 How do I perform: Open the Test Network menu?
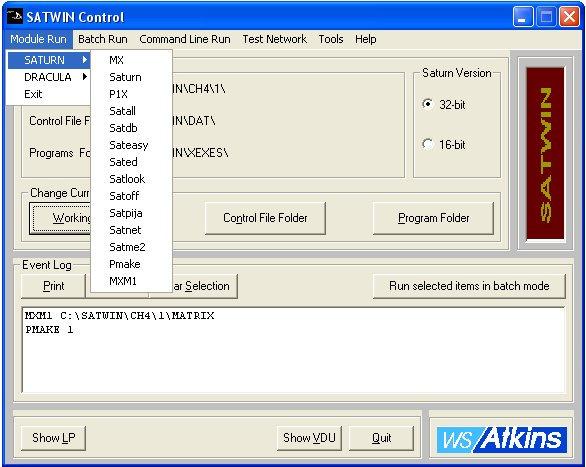[x=274, y=39]
